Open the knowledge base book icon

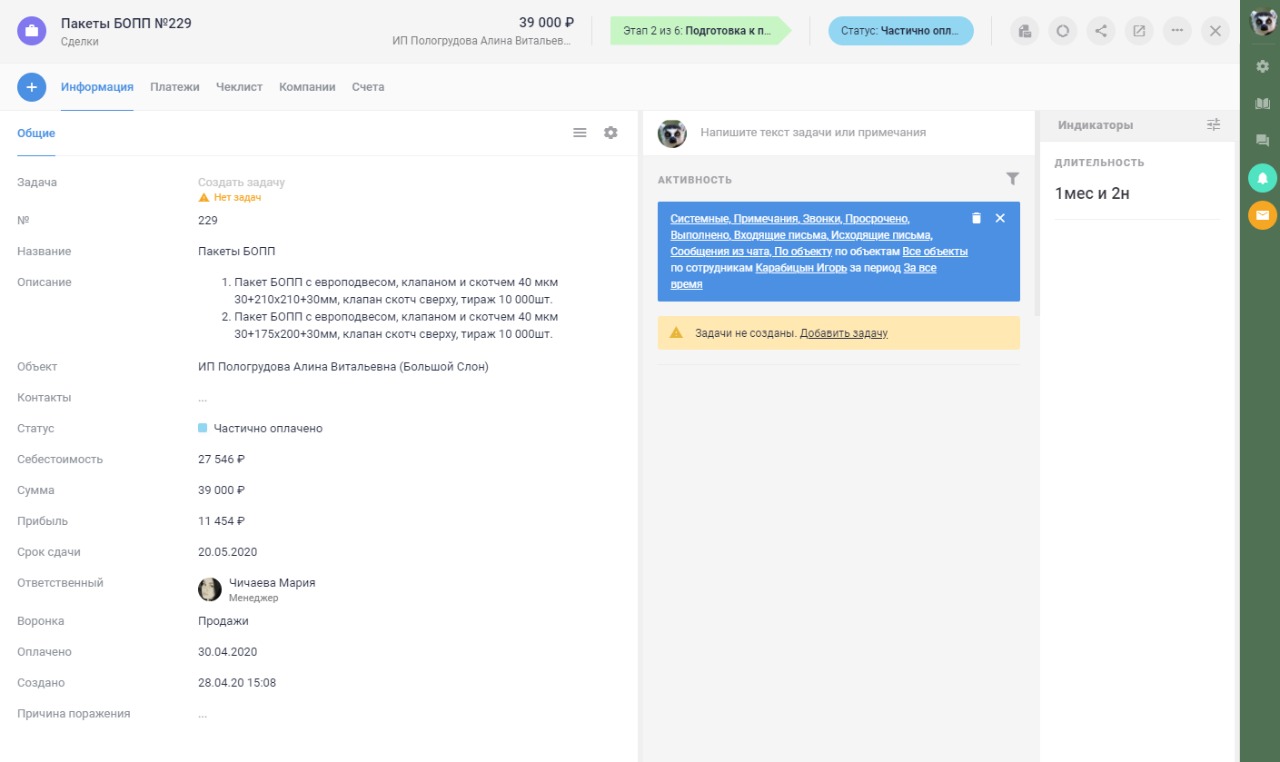[x=1262, y=104]
